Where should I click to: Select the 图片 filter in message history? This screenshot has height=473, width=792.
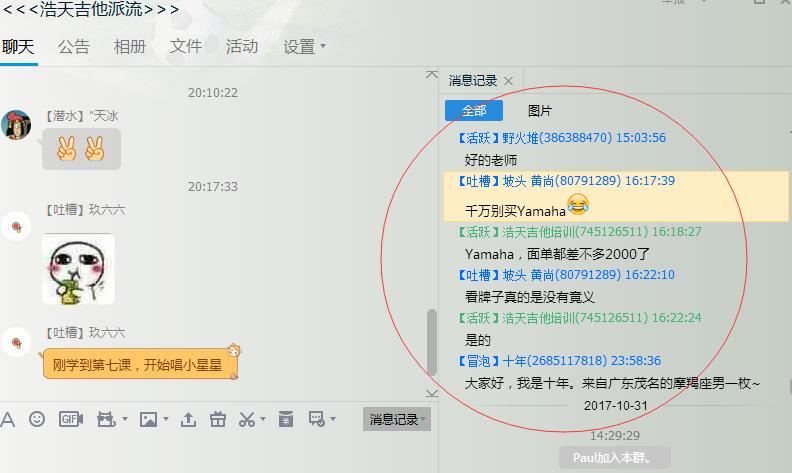[x=540, y=111]
